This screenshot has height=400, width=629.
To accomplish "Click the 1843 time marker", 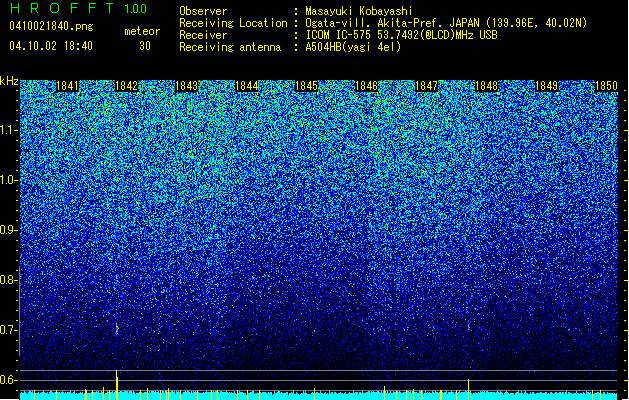I will point(187,86).
